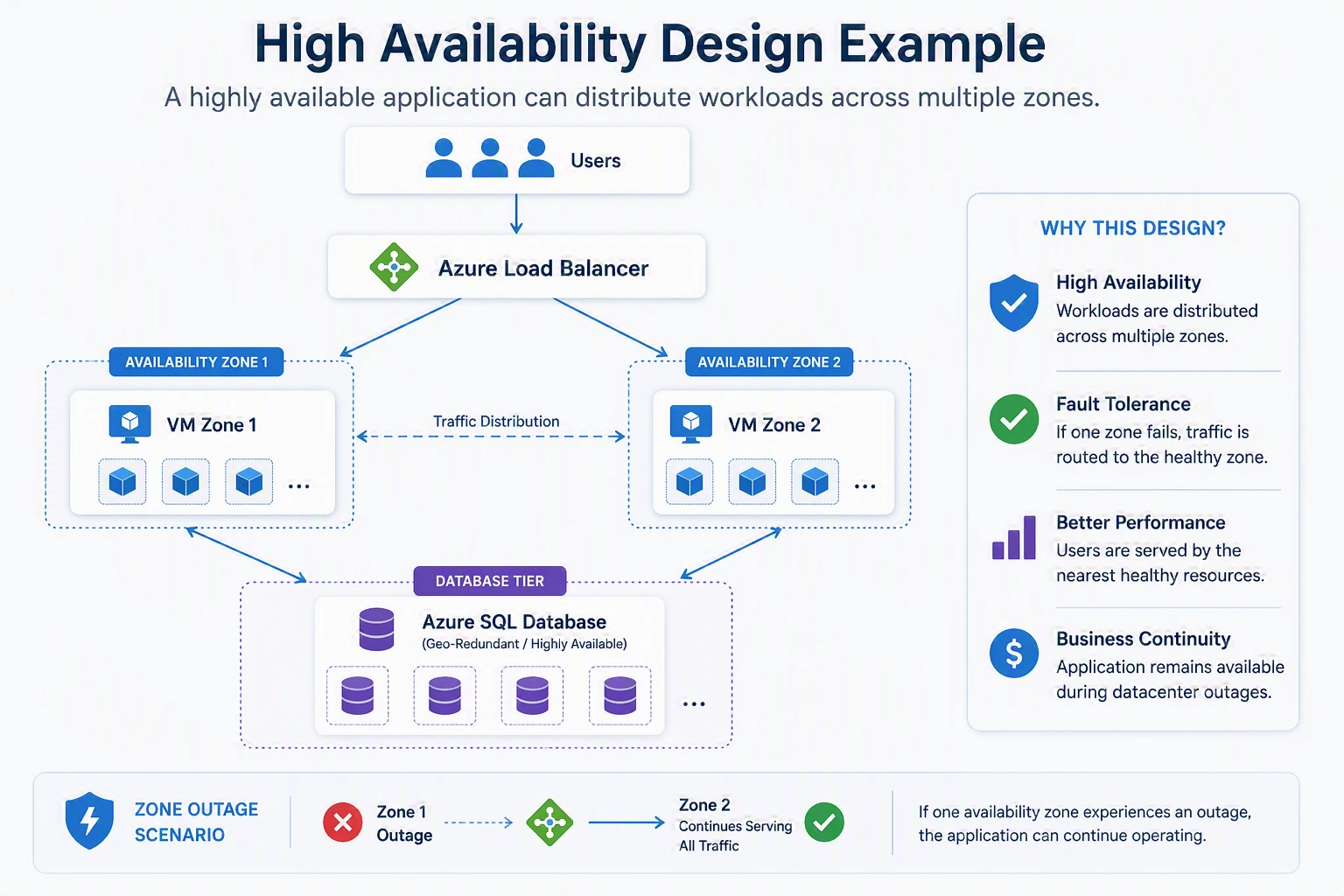Select the middle cube instance in VM Zone 1
This screenshot has width=1344, height=896.
click(185, 481)
